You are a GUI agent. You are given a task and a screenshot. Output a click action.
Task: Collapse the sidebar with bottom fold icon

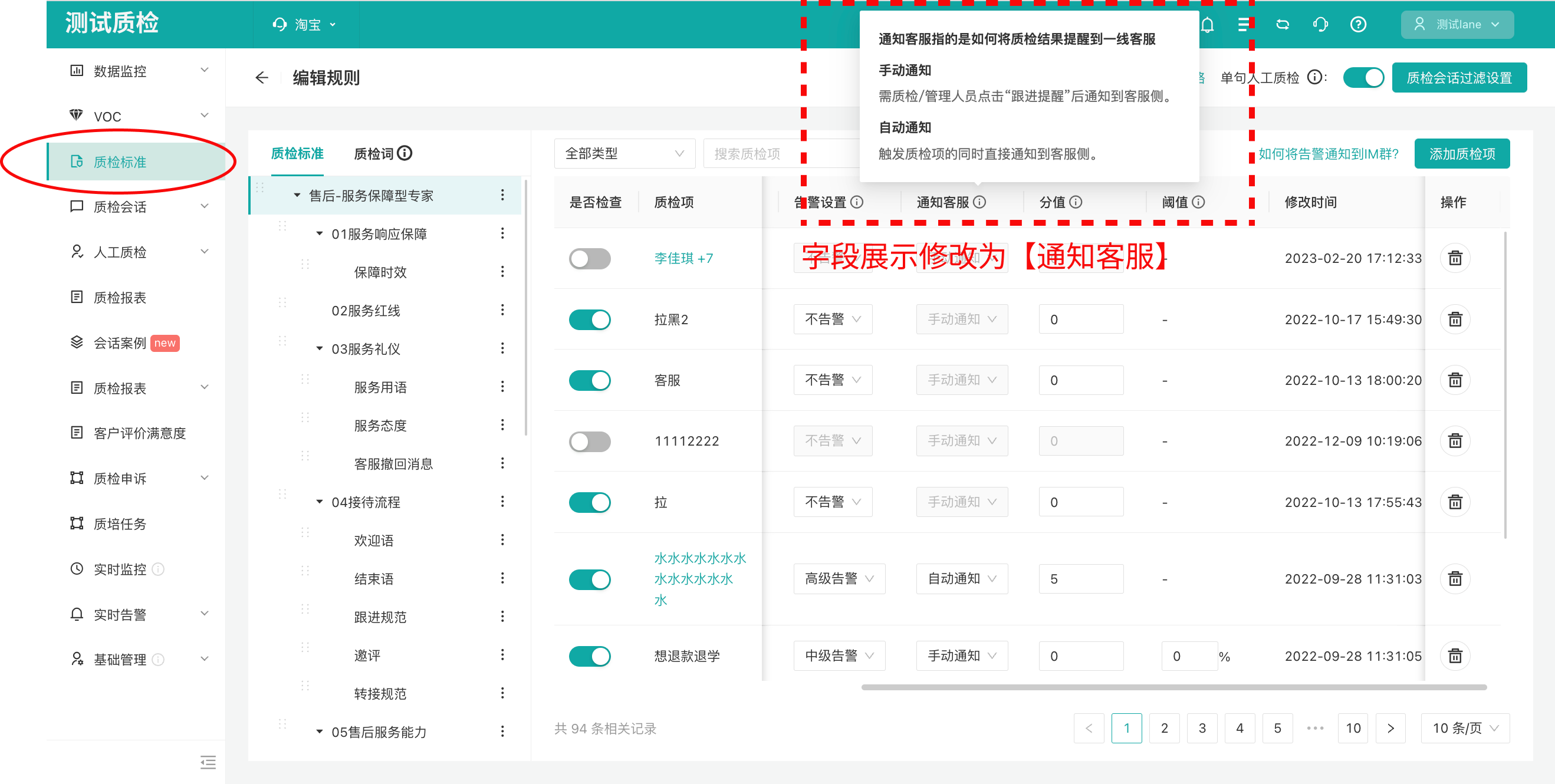pos(208,762)
